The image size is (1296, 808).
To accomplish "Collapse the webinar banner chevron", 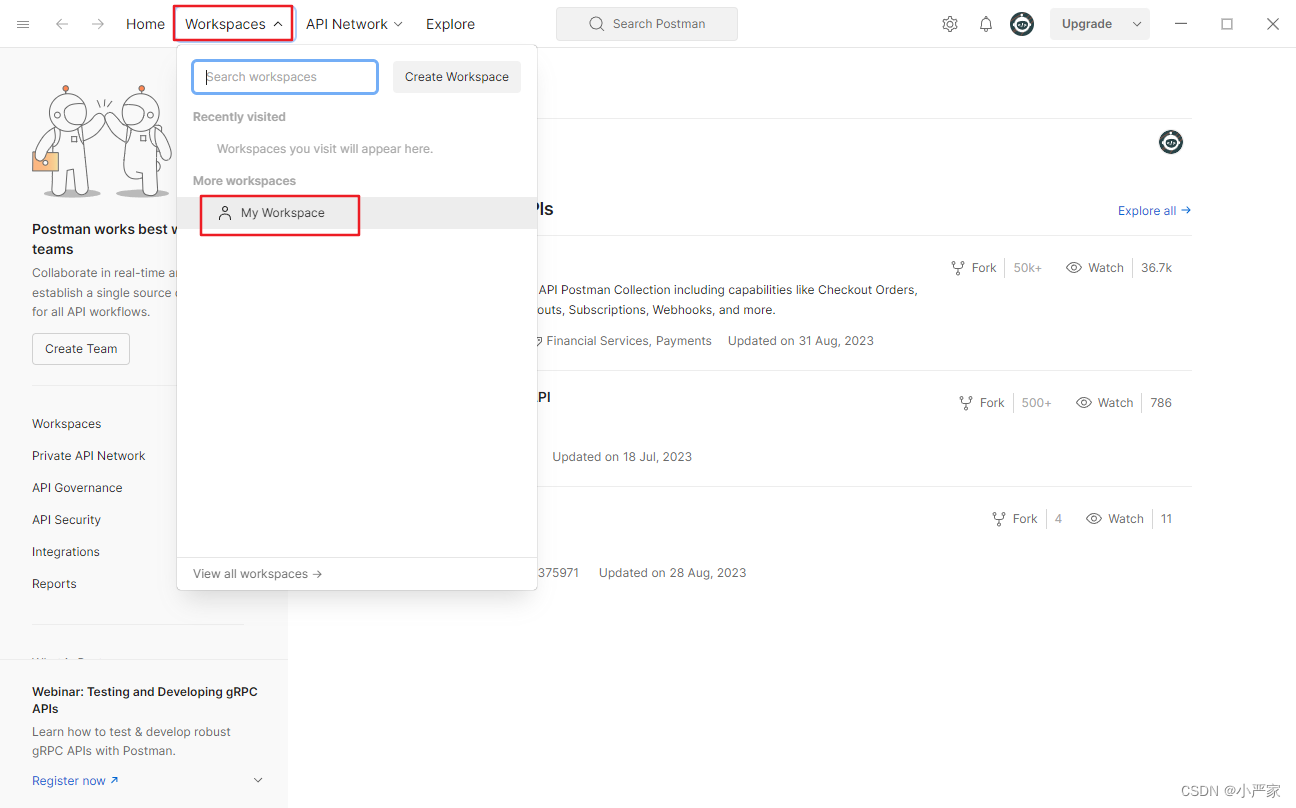I will coord(258,780).
